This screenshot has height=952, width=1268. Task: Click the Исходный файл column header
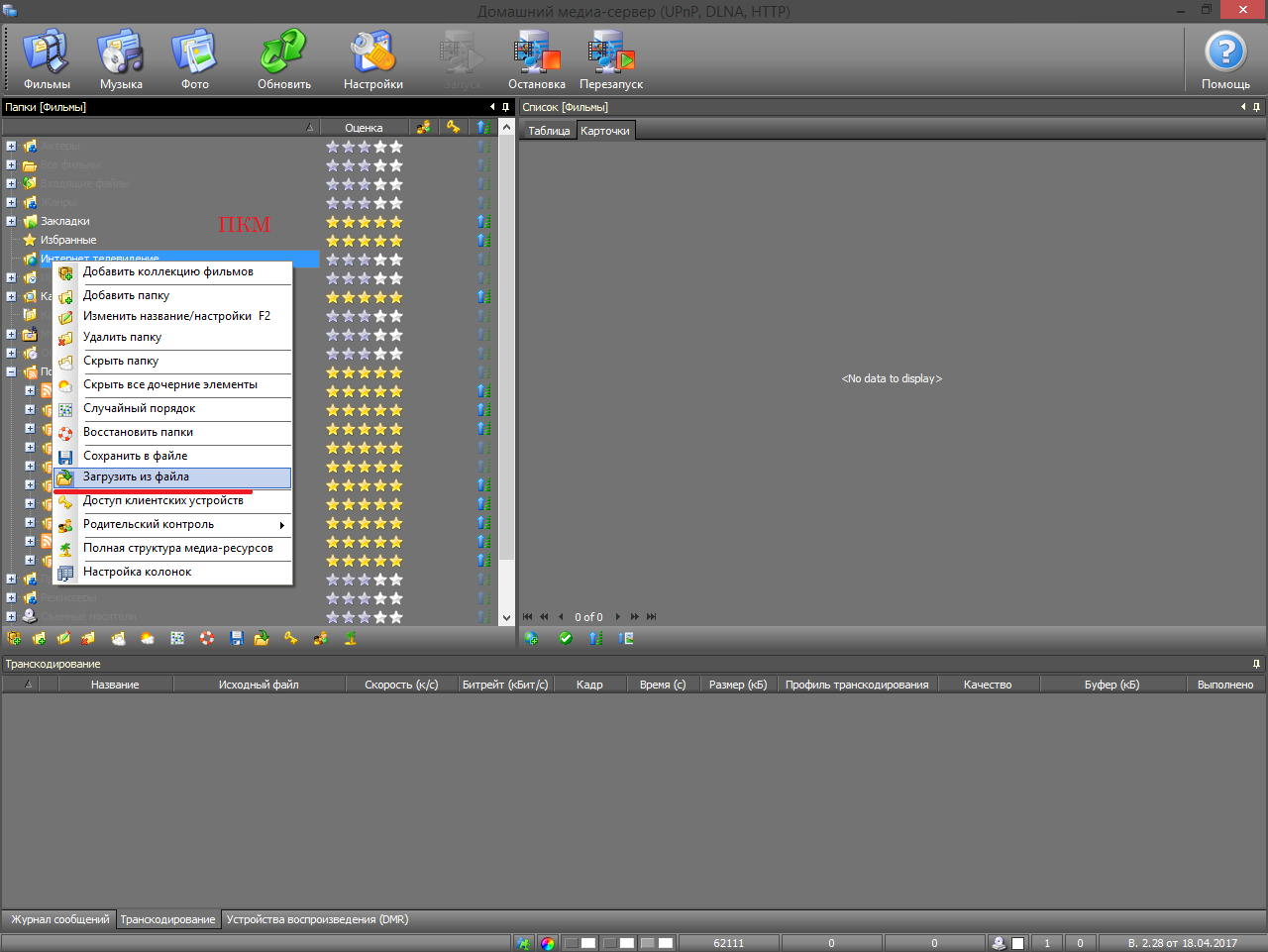click(x=259, y=685)
